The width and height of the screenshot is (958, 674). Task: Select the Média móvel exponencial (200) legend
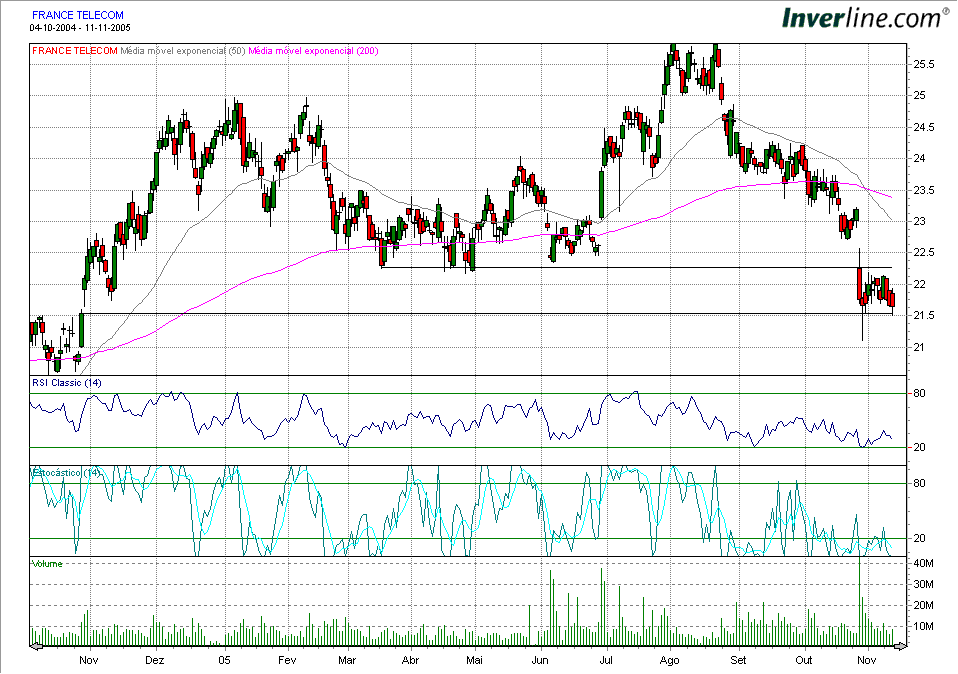click(x=314, y=50)
